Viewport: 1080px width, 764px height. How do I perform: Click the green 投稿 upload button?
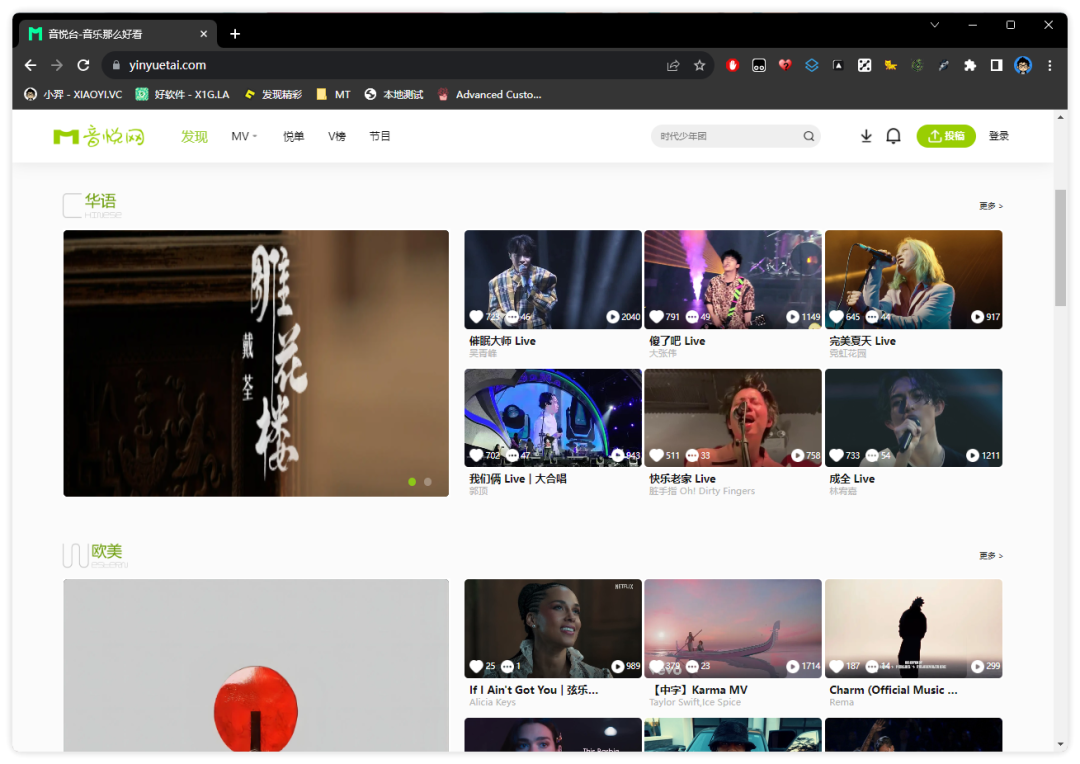coord(946,136)
